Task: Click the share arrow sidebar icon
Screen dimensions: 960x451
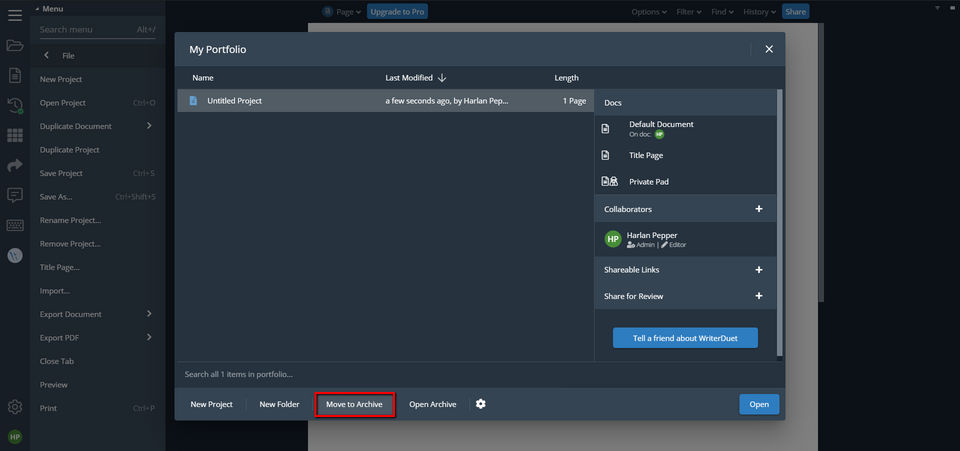Action: (15, 165)
